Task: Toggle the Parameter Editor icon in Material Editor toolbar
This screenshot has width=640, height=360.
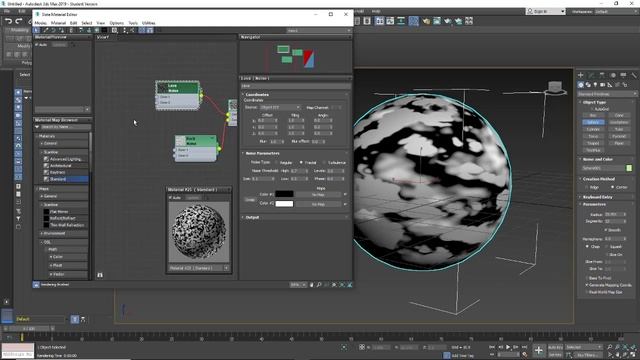Action: tap(150, 30)
